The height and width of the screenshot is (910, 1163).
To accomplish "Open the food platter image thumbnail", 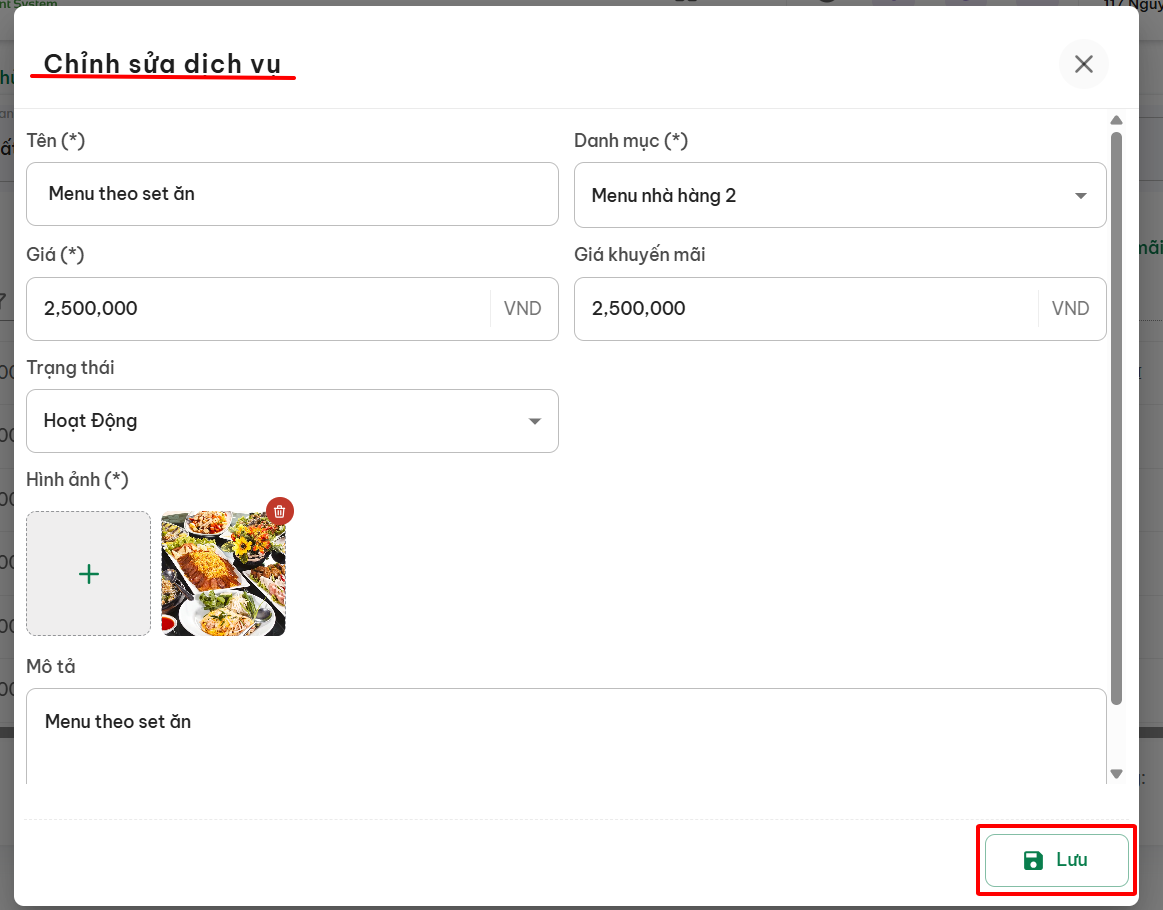I will (x=223, y=573).
